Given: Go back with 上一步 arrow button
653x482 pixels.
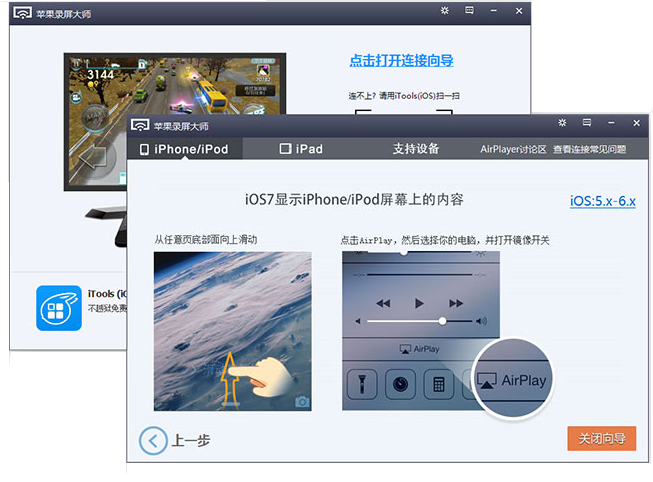Looking at the screenshot, I should click(153, 441).
